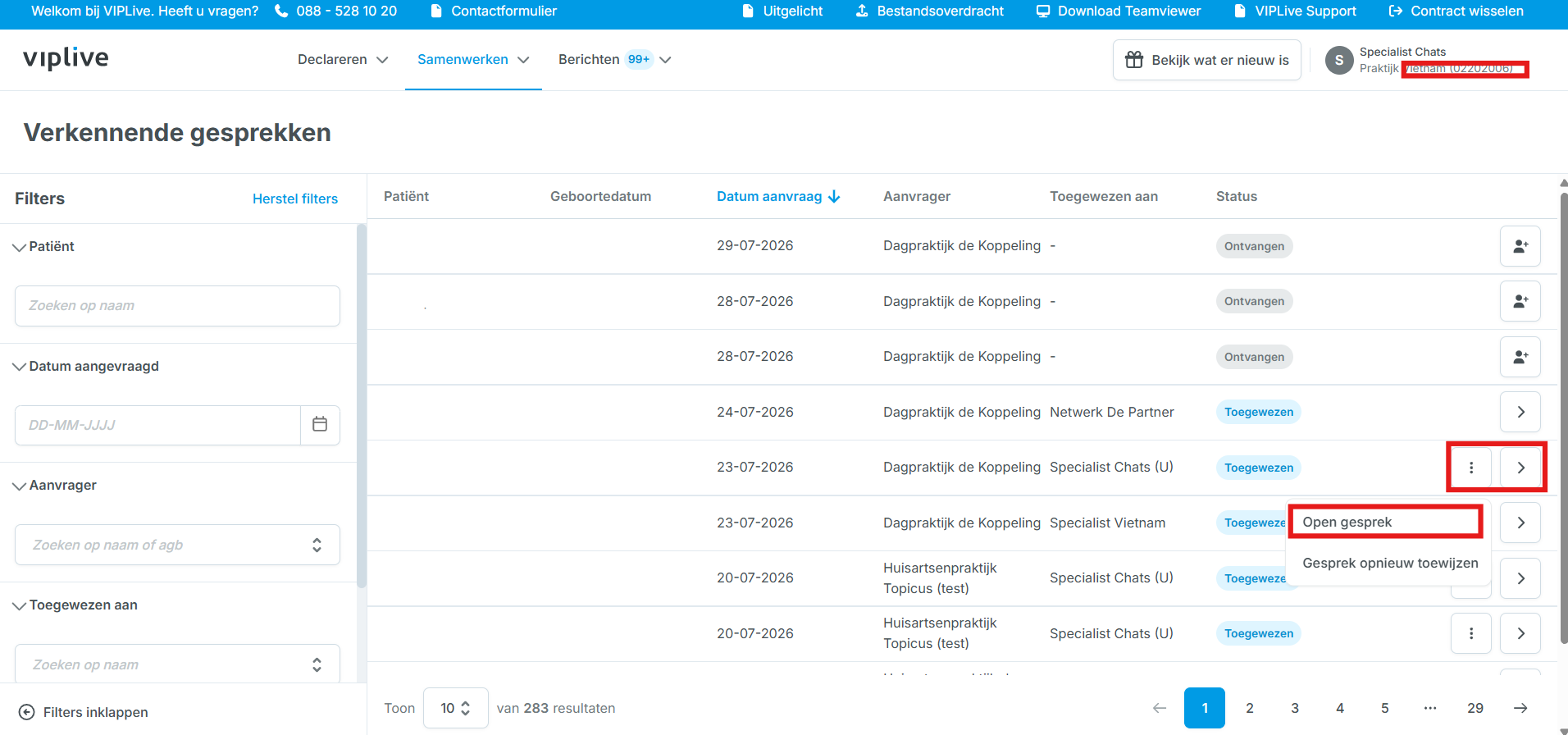This screenshot has height=735, width=1568.
Task: Click the gift icon for news
Action: pyautogui.click(x=1134, y=60)
